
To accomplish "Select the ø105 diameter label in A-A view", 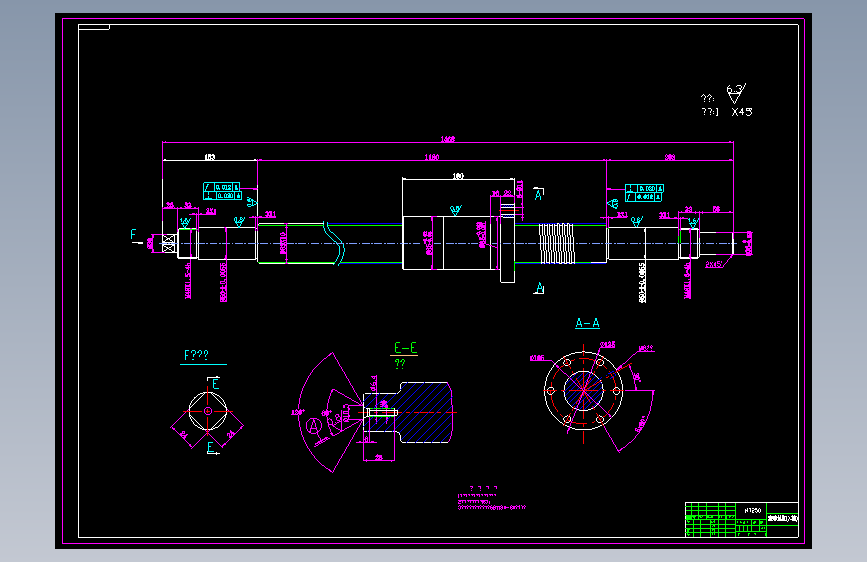I will coord(537,358).
